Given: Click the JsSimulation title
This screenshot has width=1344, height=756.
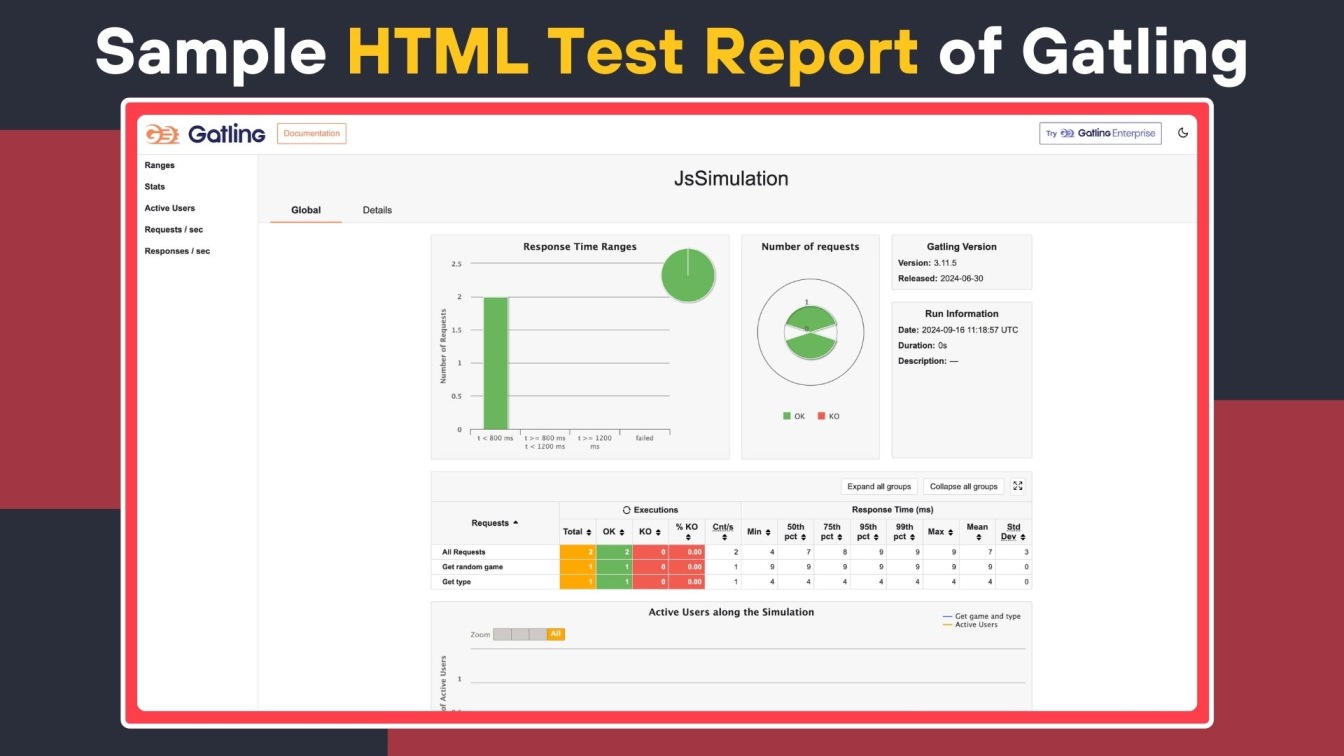Looking at the screenshot, I should point(731,179).
